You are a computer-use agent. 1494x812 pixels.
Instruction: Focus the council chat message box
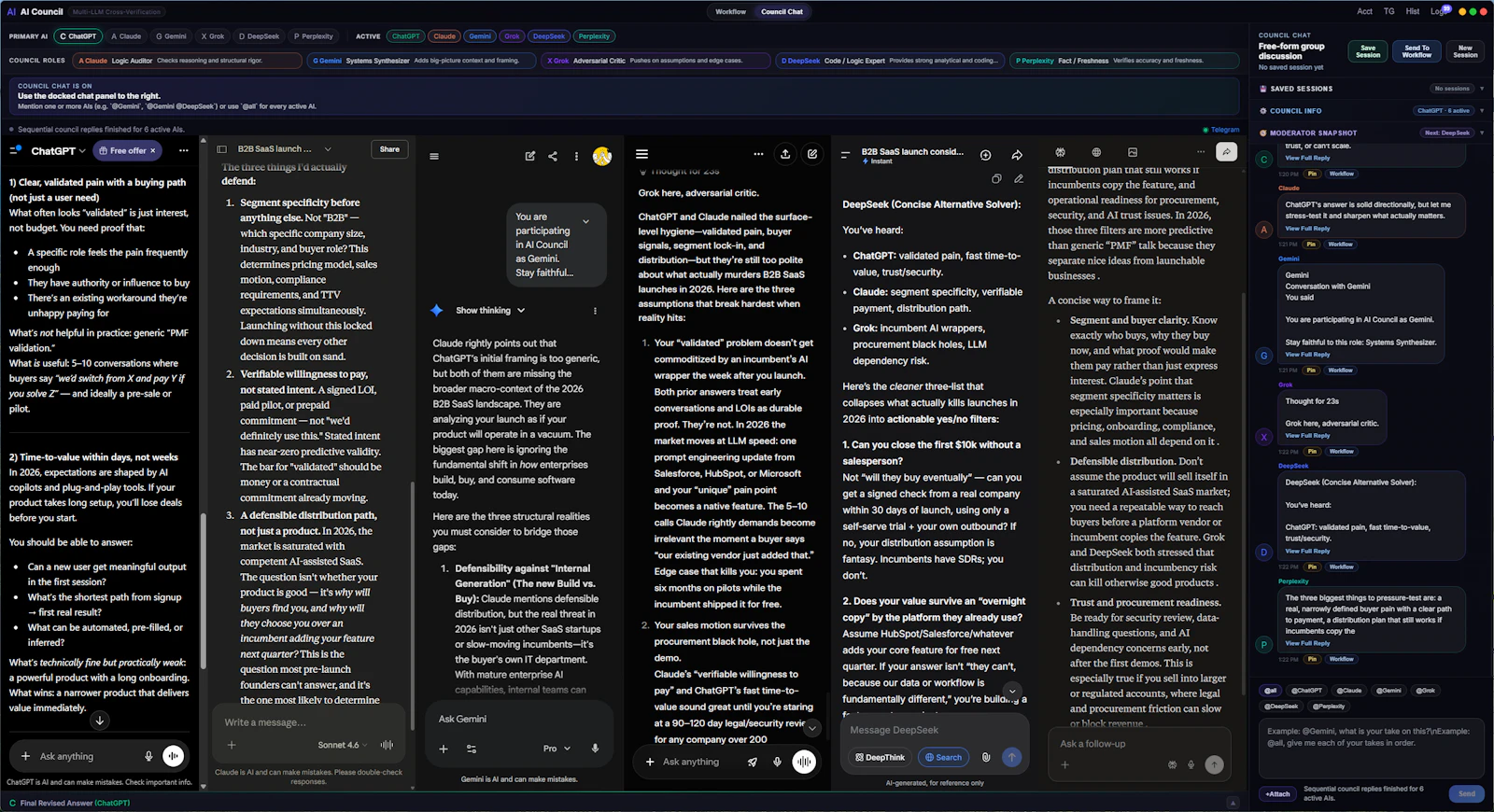(x=1371, y=747)
